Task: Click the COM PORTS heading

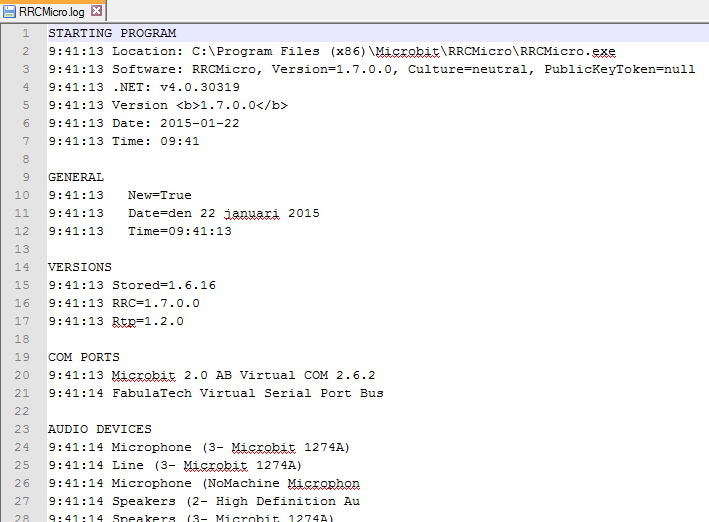Action: 84,357
